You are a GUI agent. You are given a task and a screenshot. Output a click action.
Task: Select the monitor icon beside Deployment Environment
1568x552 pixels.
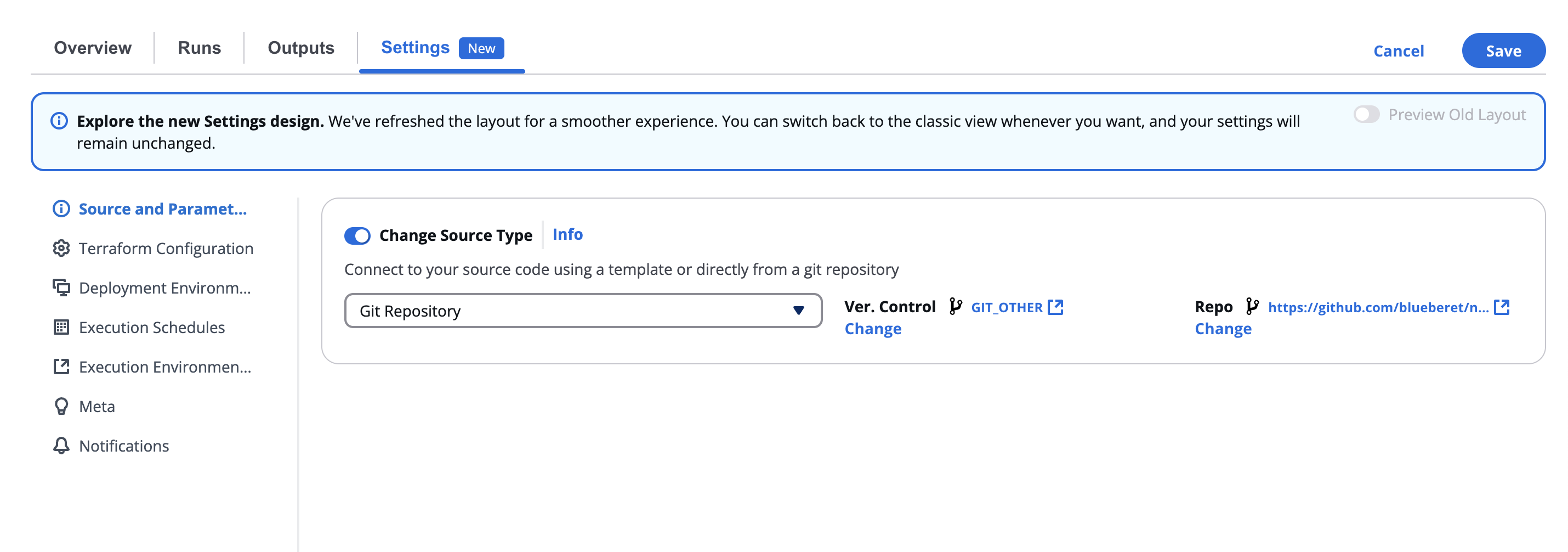click(60, 287)
